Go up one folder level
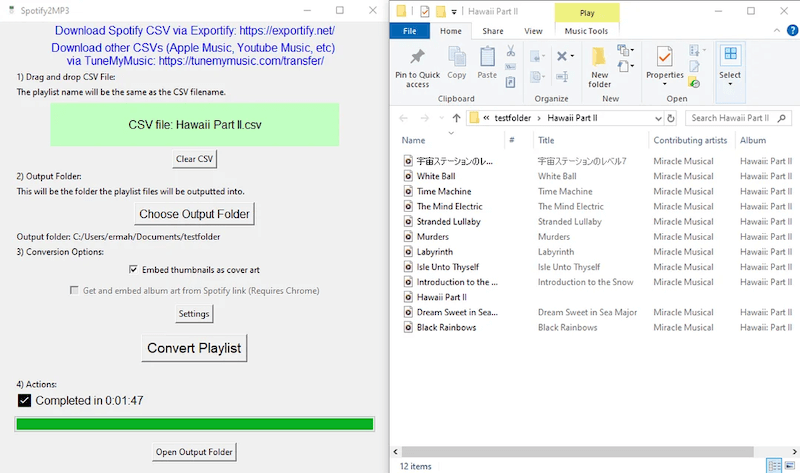 tap(456, 118)
